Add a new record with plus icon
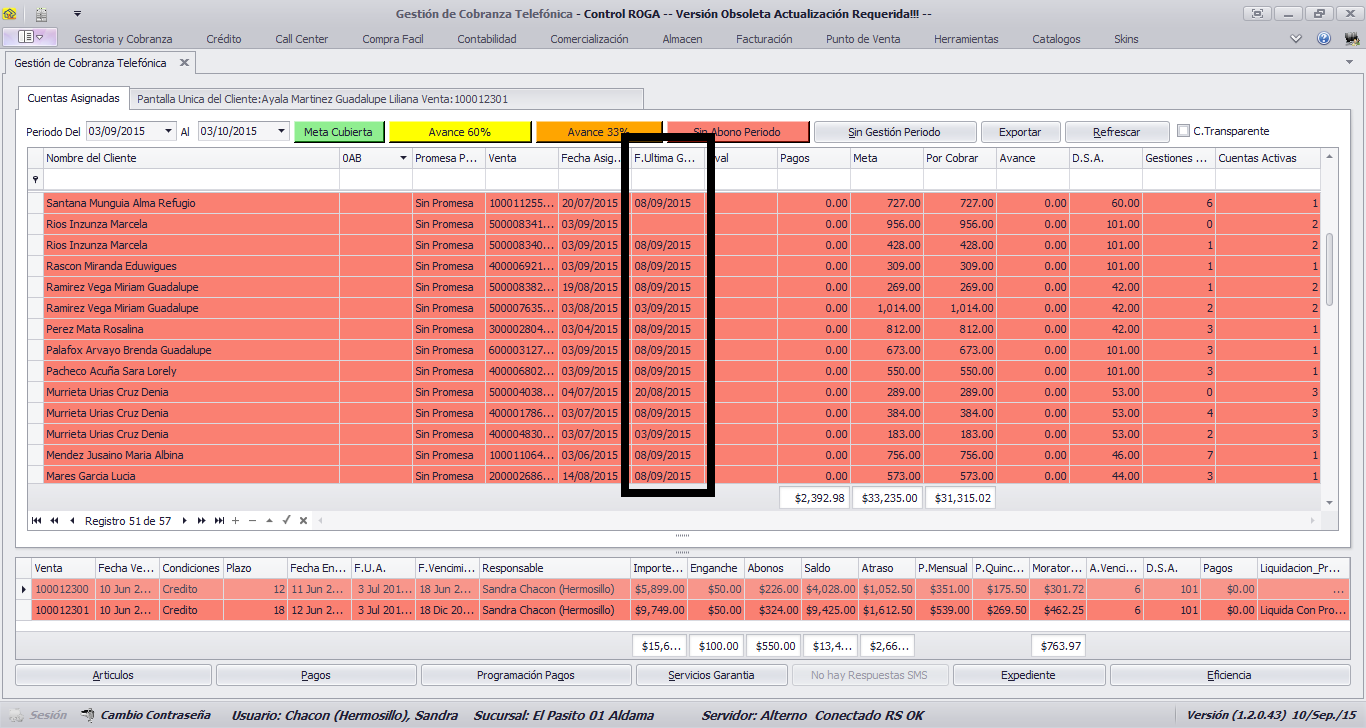This screenshot has width=1366, height=728. [x=235, y=520]
